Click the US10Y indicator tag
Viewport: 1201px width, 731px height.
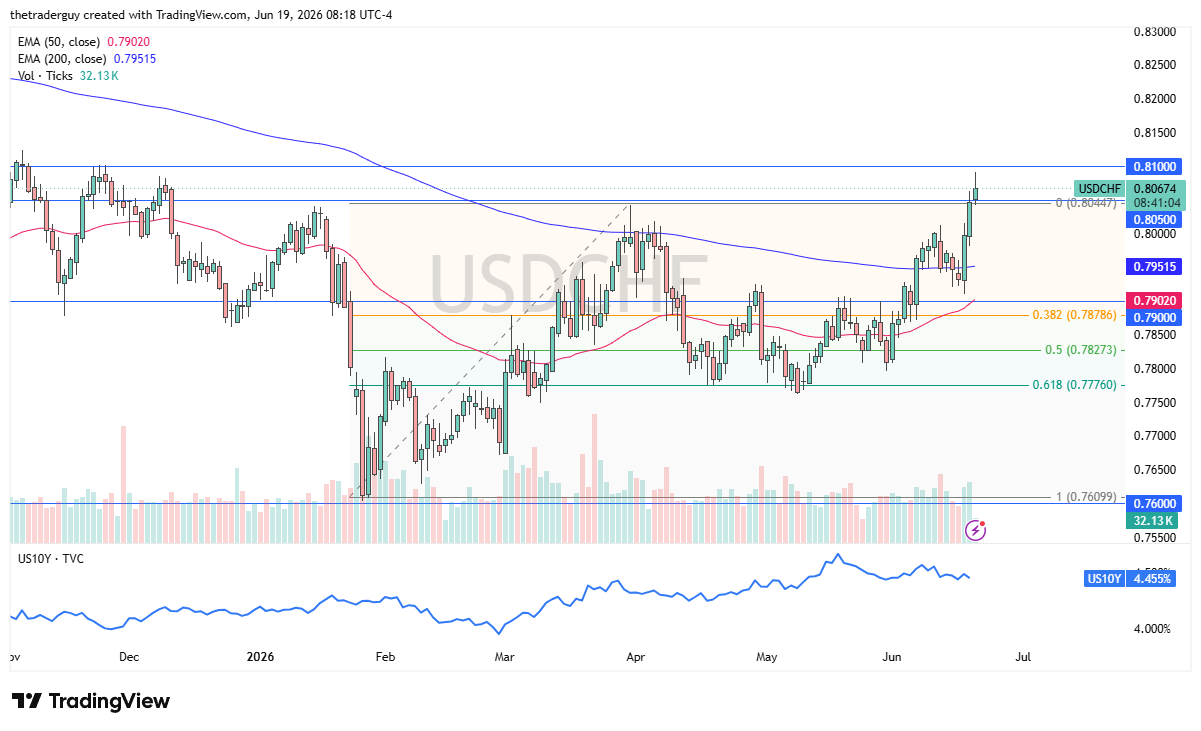(1104, 578)
